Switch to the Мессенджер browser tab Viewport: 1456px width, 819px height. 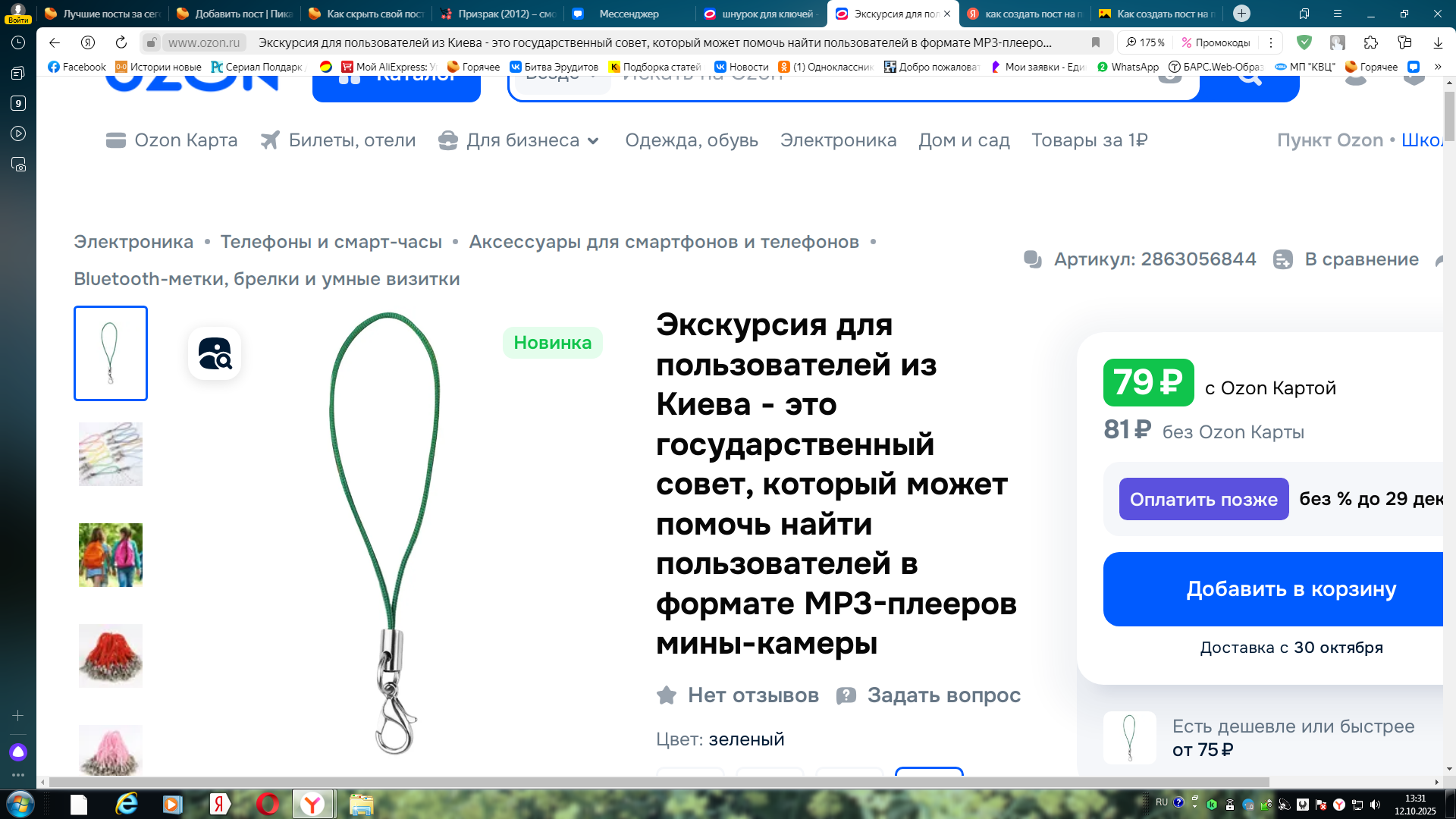tap(628, 14)
